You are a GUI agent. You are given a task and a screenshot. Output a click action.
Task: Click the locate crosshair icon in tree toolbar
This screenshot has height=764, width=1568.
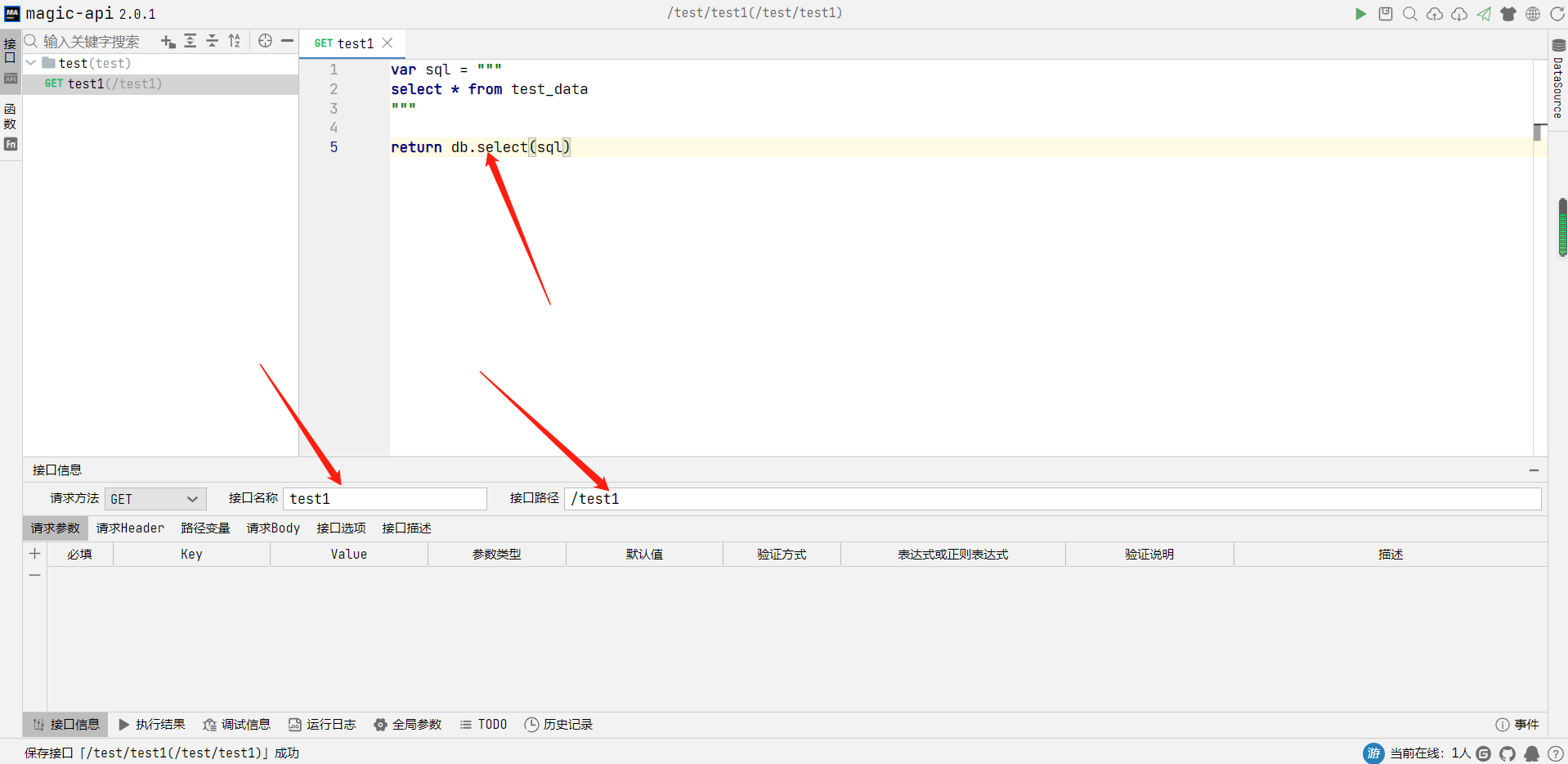(265, 41)
